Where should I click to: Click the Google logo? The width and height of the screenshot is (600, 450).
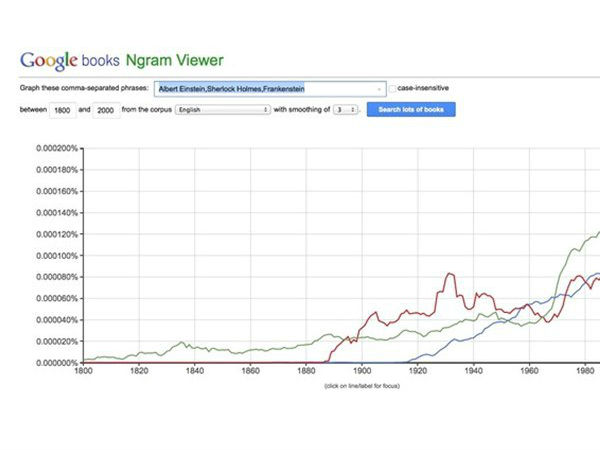47,59
